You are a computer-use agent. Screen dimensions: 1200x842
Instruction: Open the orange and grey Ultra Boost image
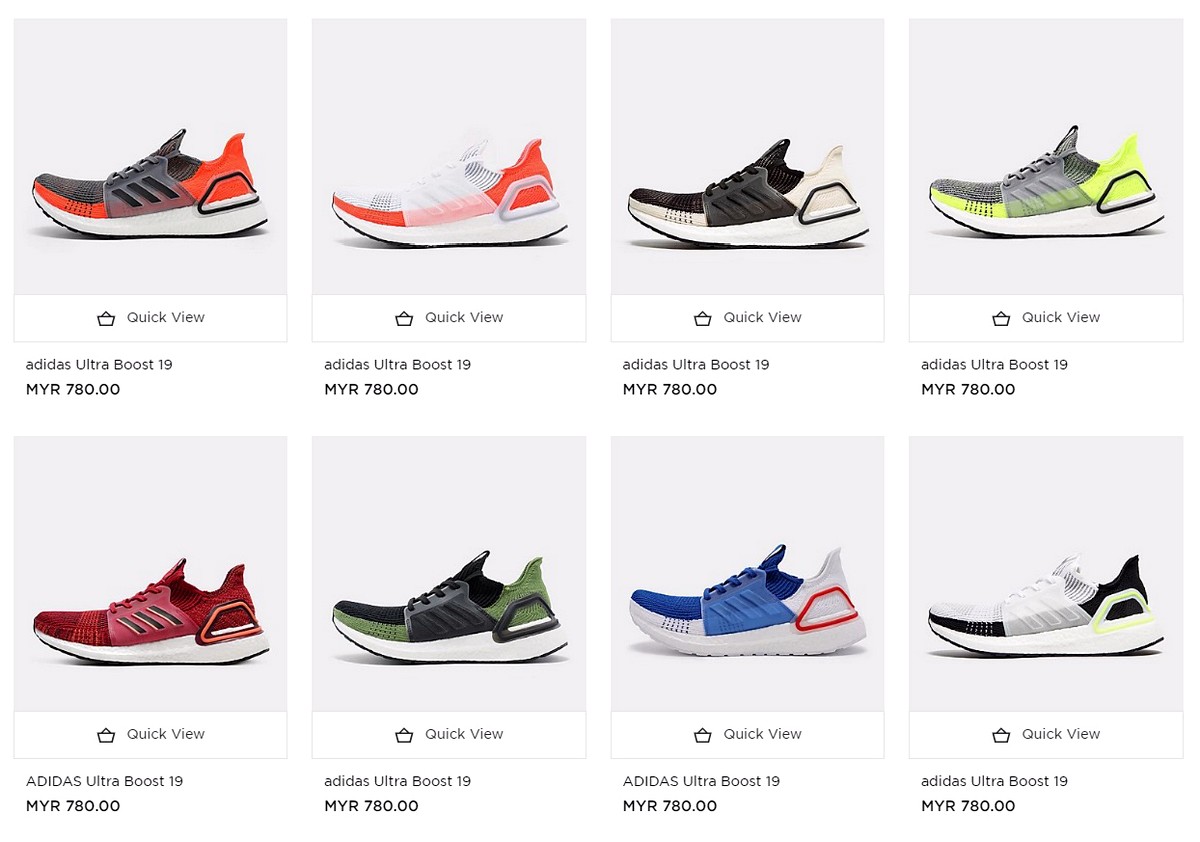tap(150, 156)
